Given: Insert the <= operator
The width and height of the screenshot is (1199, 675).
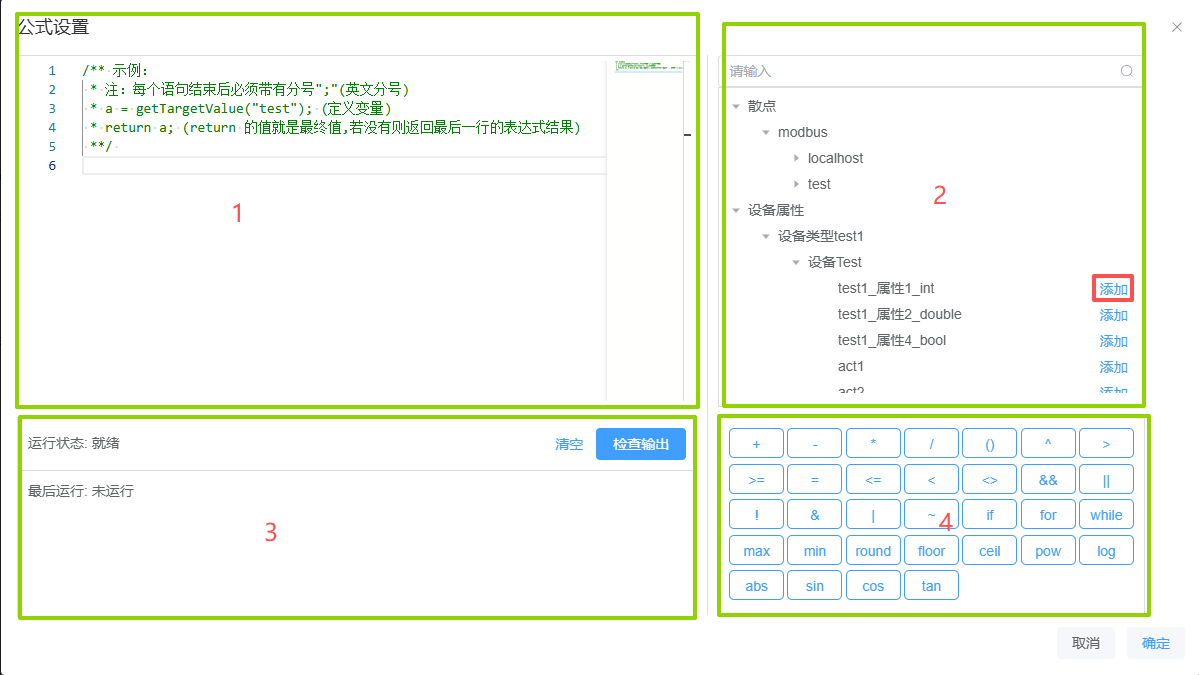Looking at the screenshot, I should 872,479.
